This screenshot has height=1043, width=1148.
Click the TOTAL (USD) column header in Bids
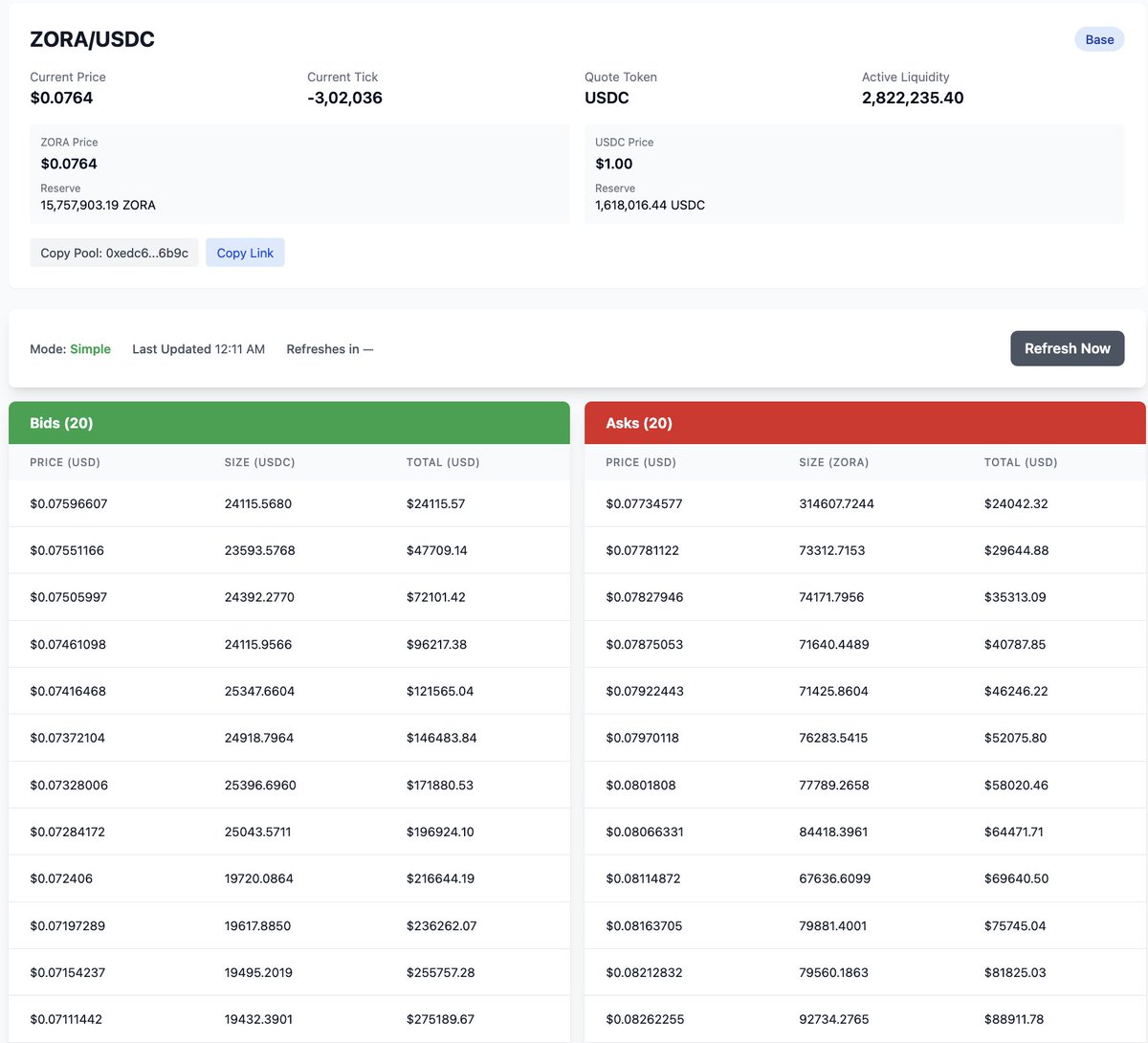(x=443, y=462)
